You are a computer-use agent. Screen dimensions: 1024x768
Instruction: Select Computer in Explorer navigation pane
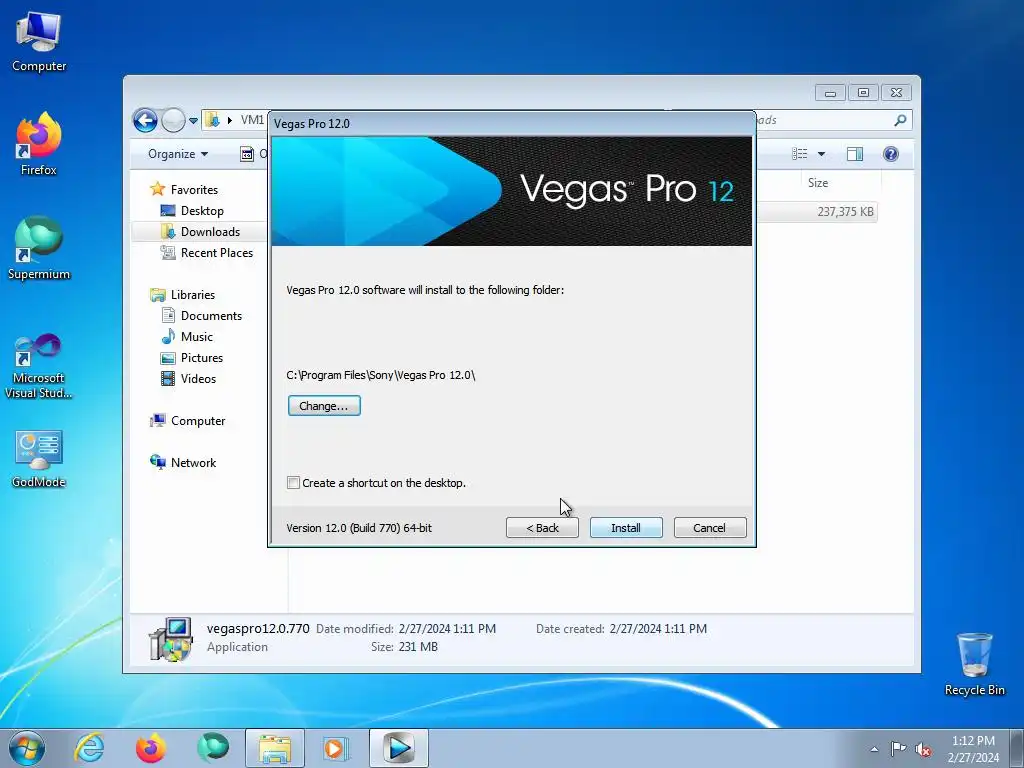coord(198,421)
